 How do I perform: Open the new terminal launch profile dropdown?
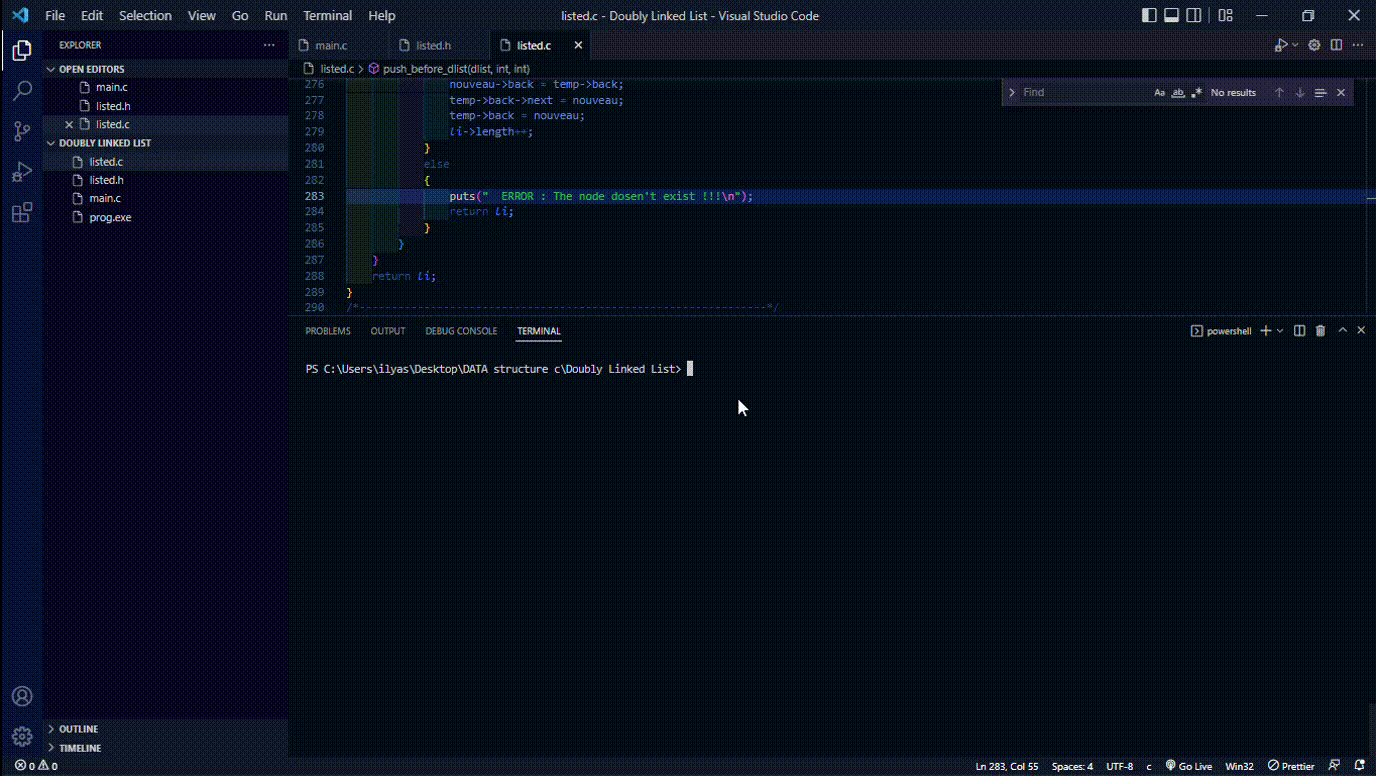point(1280,331)
